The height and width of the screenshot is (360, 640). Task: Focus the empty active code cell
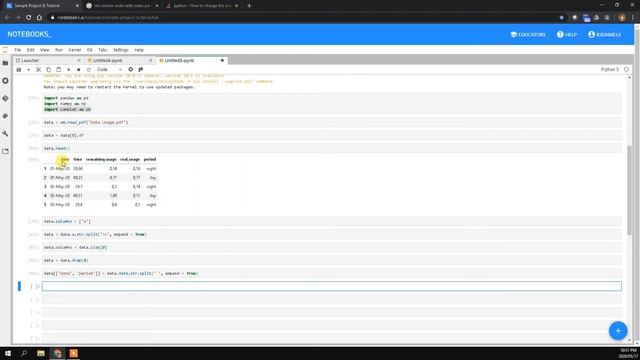pyautogui.click(x=332, y=286)
